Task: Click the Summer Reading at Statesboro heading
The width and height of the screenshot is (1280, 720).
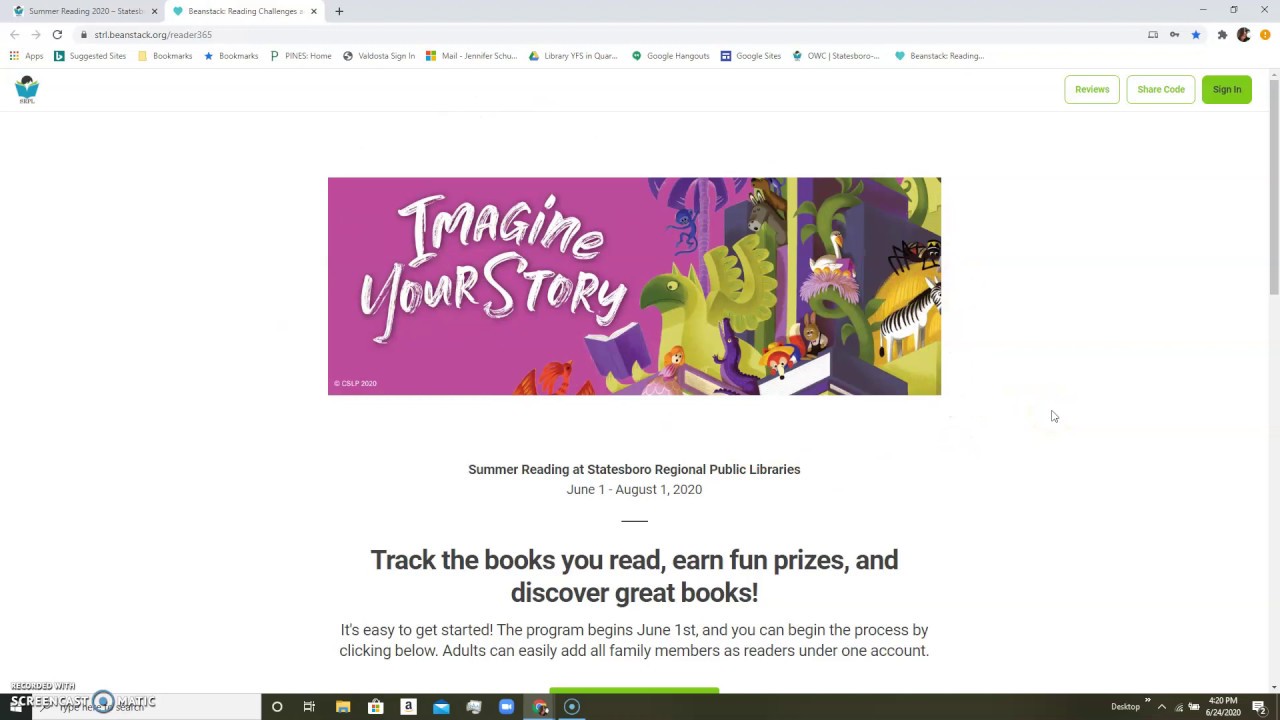Action: point(634,469)
